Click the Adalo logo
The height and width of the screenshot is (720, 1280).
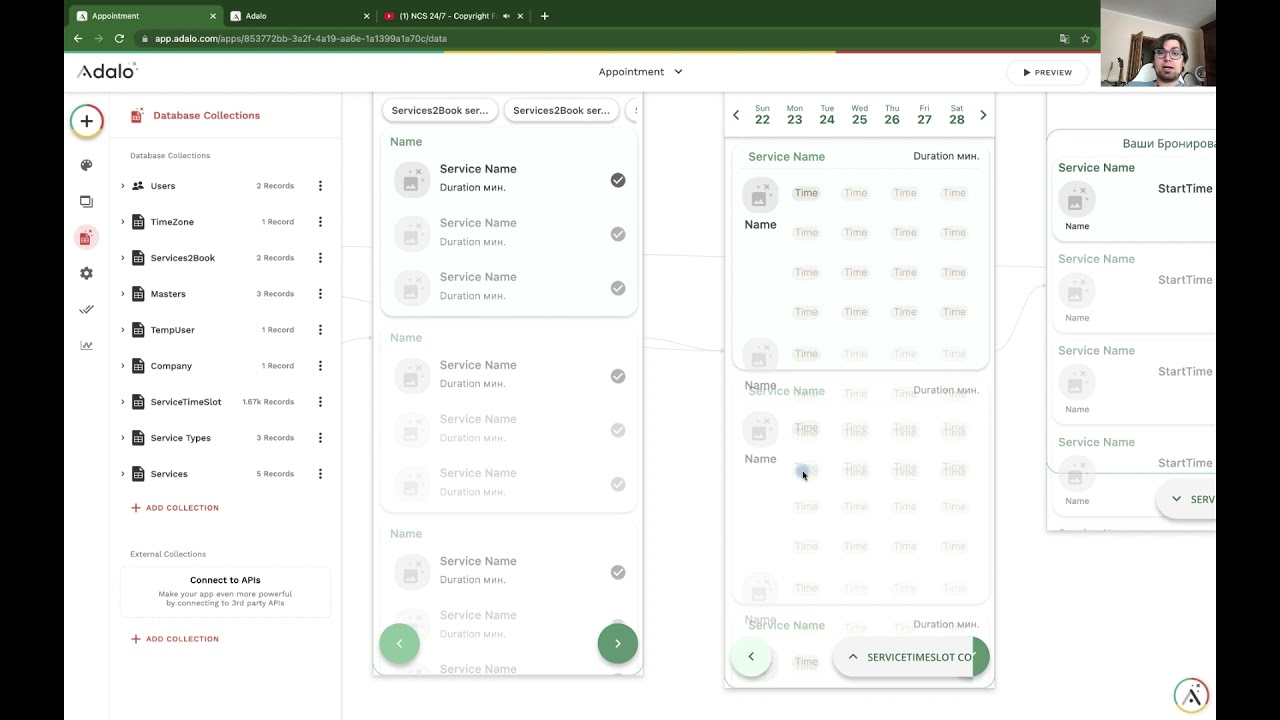107,71
